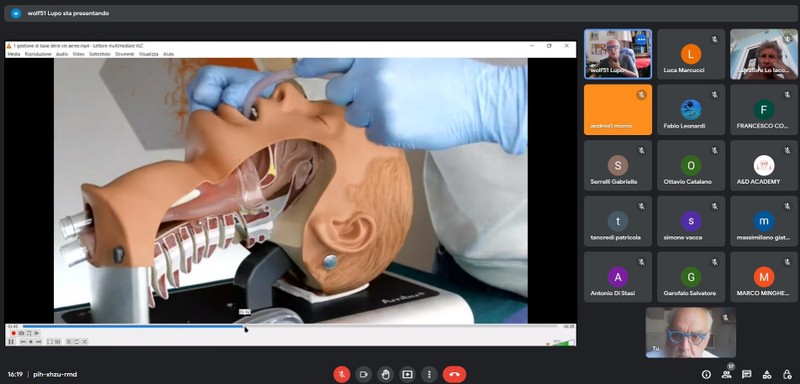Unmute the microphone in the call bar
Screen dimensions: 800x384
[x=342, y=374]
